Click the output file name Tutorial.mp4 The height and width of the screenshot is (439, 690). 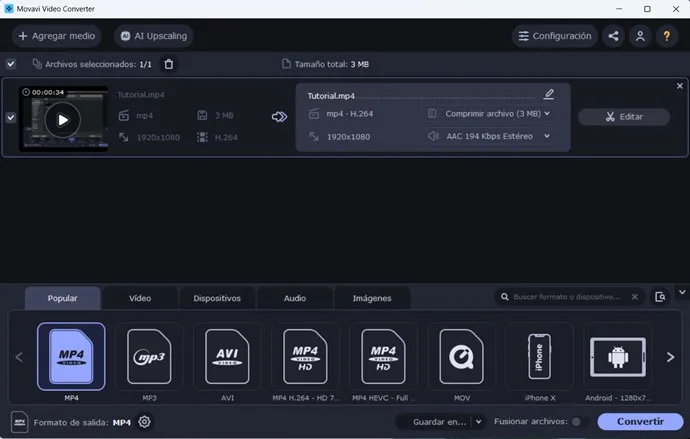pyautogui.click(x=331, y=96)
